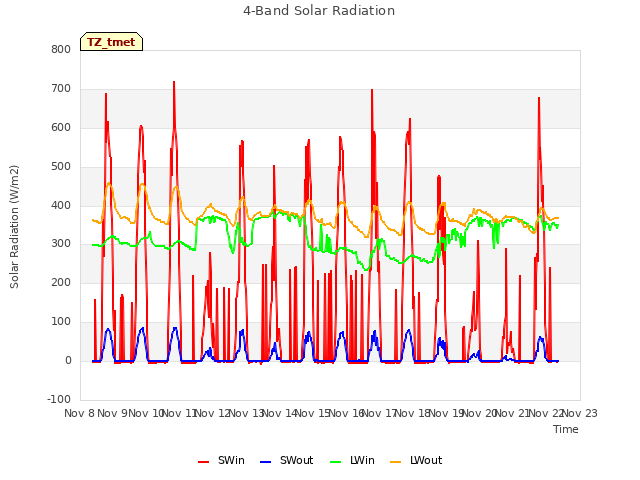Click the 700 y-axis label
Viewport: 640px width, 480px height.
click(x=61, y=89)
